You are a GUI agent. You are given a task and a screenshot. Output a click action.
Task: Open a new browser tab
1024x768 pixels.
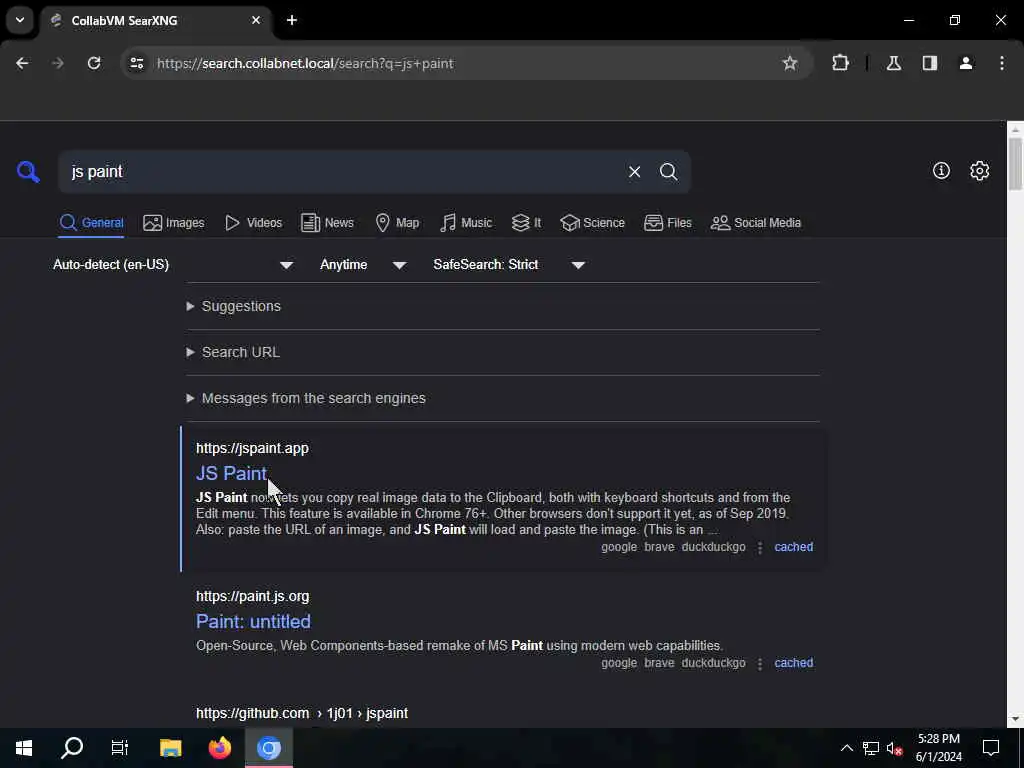(x=292, y=20)
